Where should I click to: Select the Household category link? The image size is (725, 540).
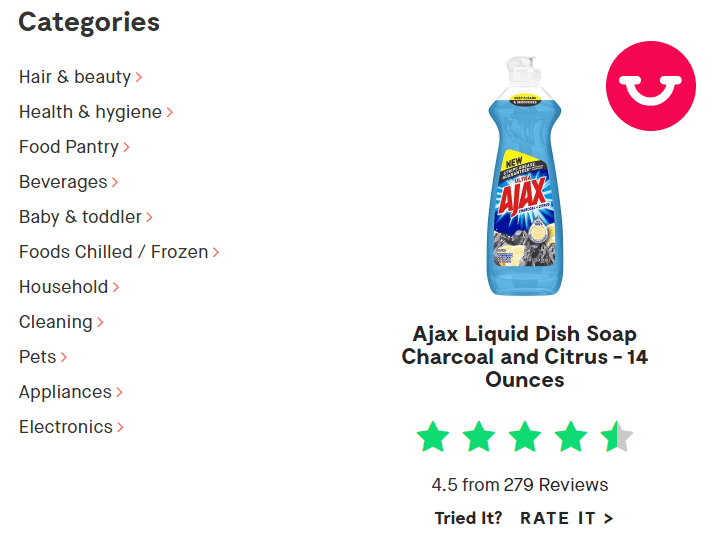(x=63, y=287)
